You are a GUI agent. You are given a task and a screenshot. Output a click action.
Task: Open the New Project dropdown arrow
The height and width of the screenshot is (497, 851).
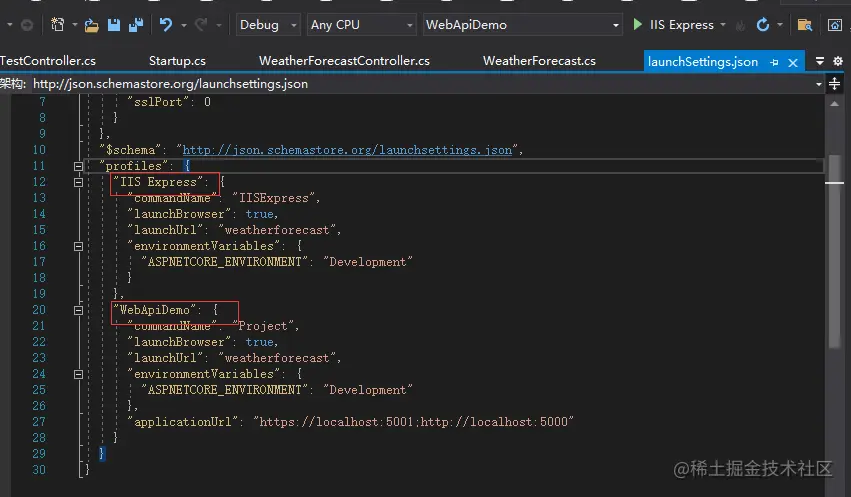74,25
